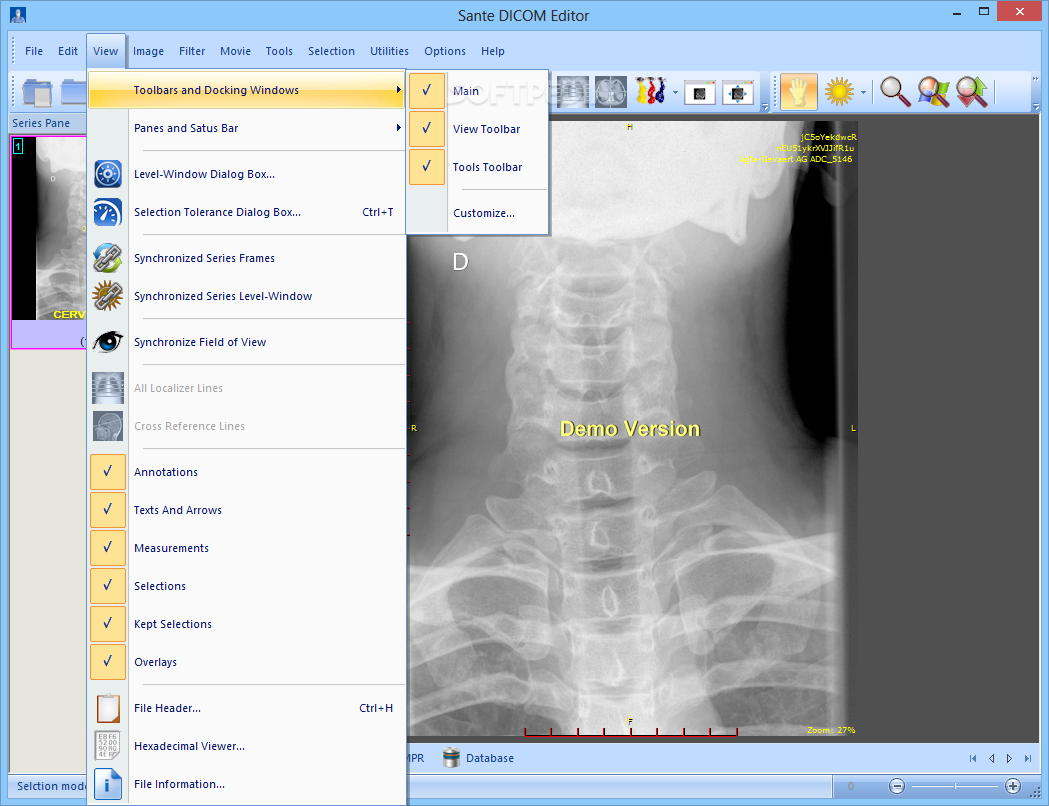Open the File menu
The height and width of the screenshot is (806, 1049).
point(33,51)
